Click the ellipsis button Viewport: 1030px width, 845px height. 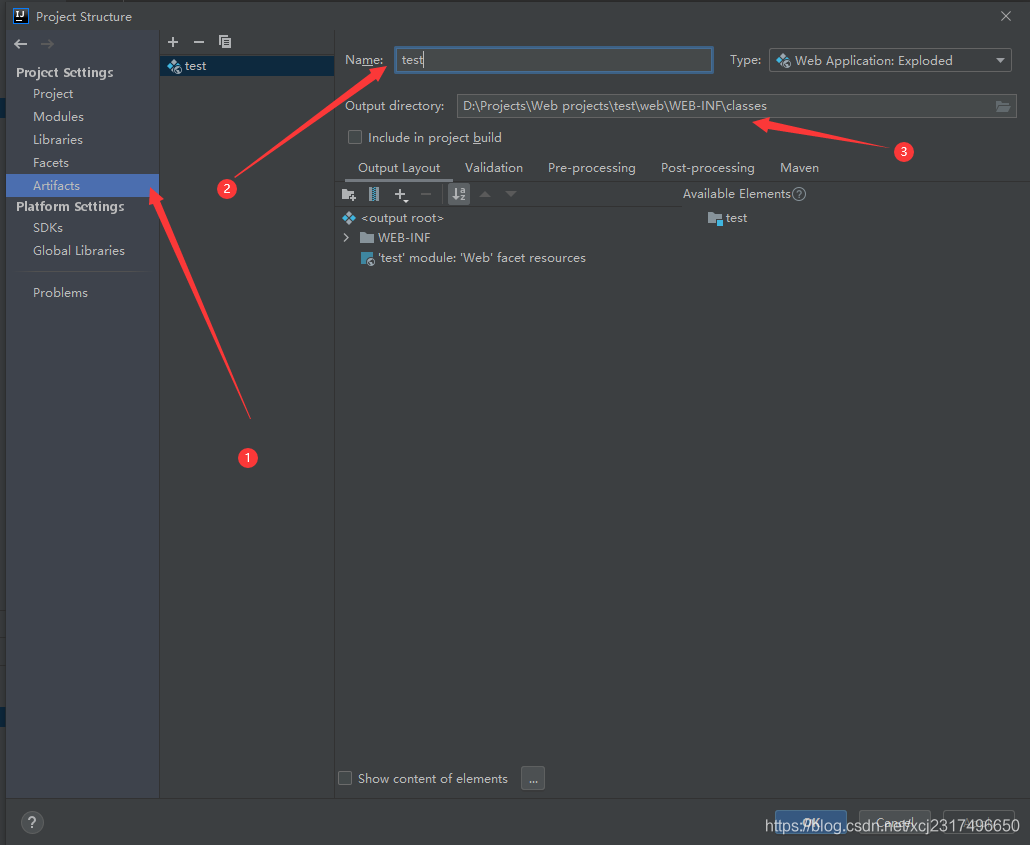click(533, 779)
